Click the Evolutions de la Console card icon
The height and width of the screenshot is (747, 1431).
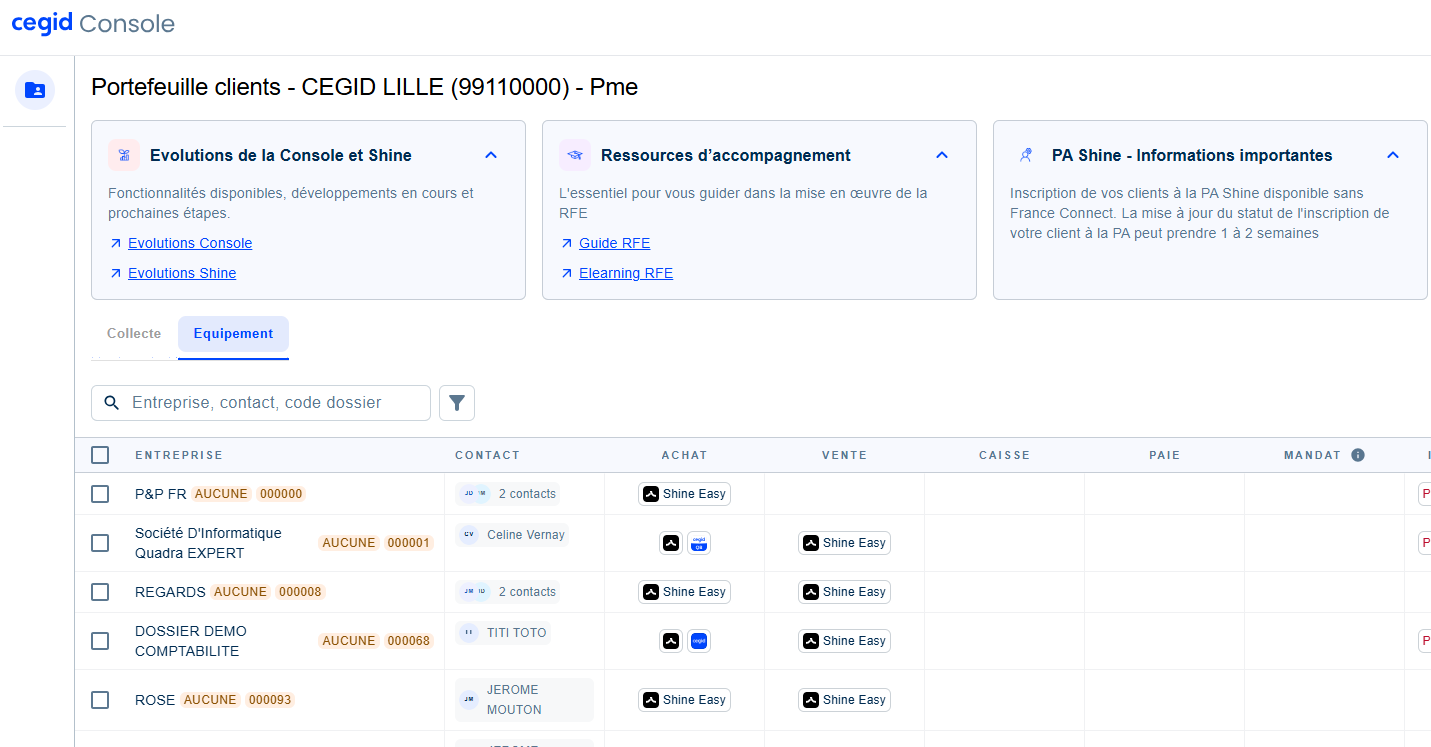tap(124, 155)
